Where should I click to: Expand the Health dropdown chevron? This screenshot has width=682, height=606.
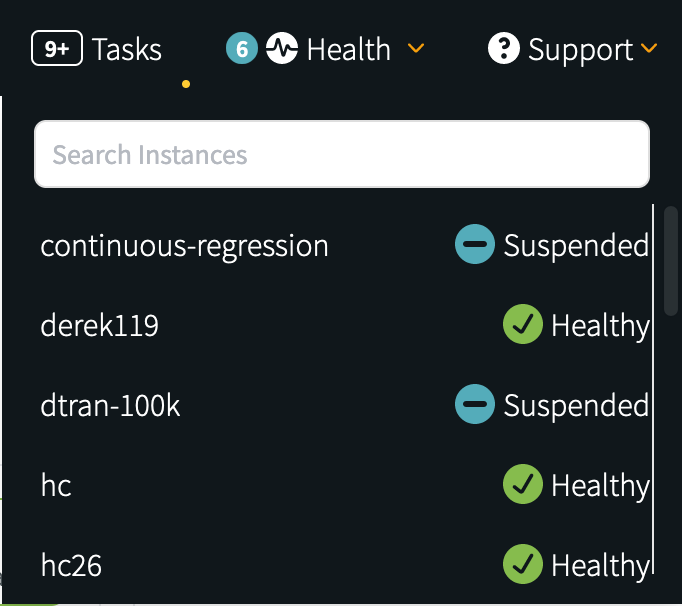tap(416, 48)
